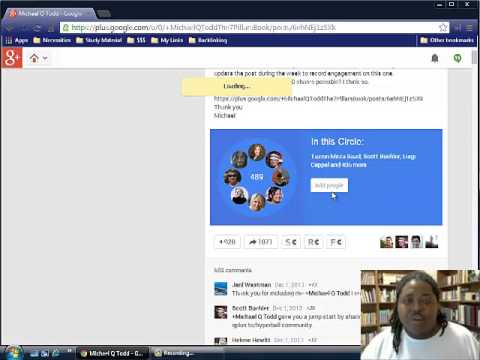This screenshot has height=360, width=480.
Task: Open the third plus-oner avatar thumbnail
Action: click(417, 242)
